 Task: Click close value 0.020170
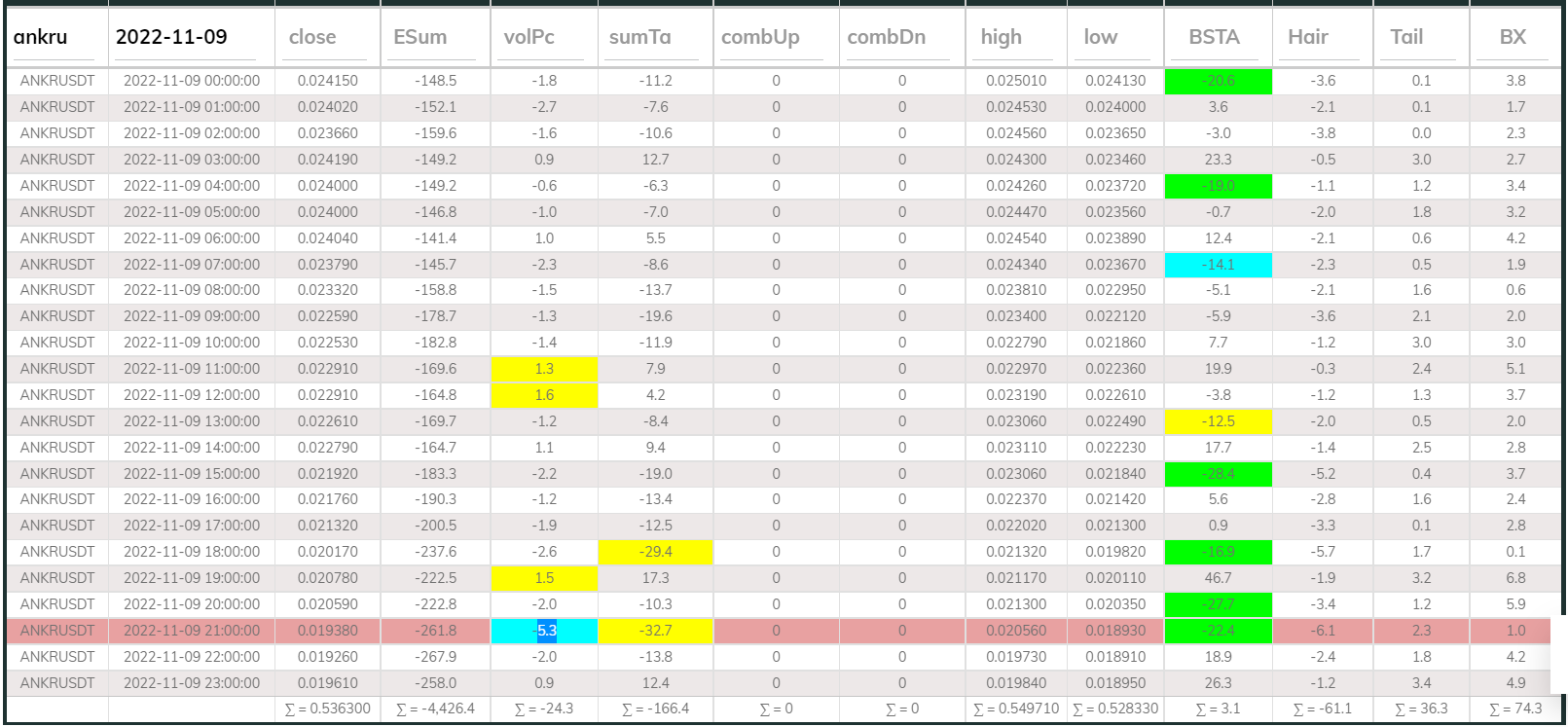click(x=328, y=552)
